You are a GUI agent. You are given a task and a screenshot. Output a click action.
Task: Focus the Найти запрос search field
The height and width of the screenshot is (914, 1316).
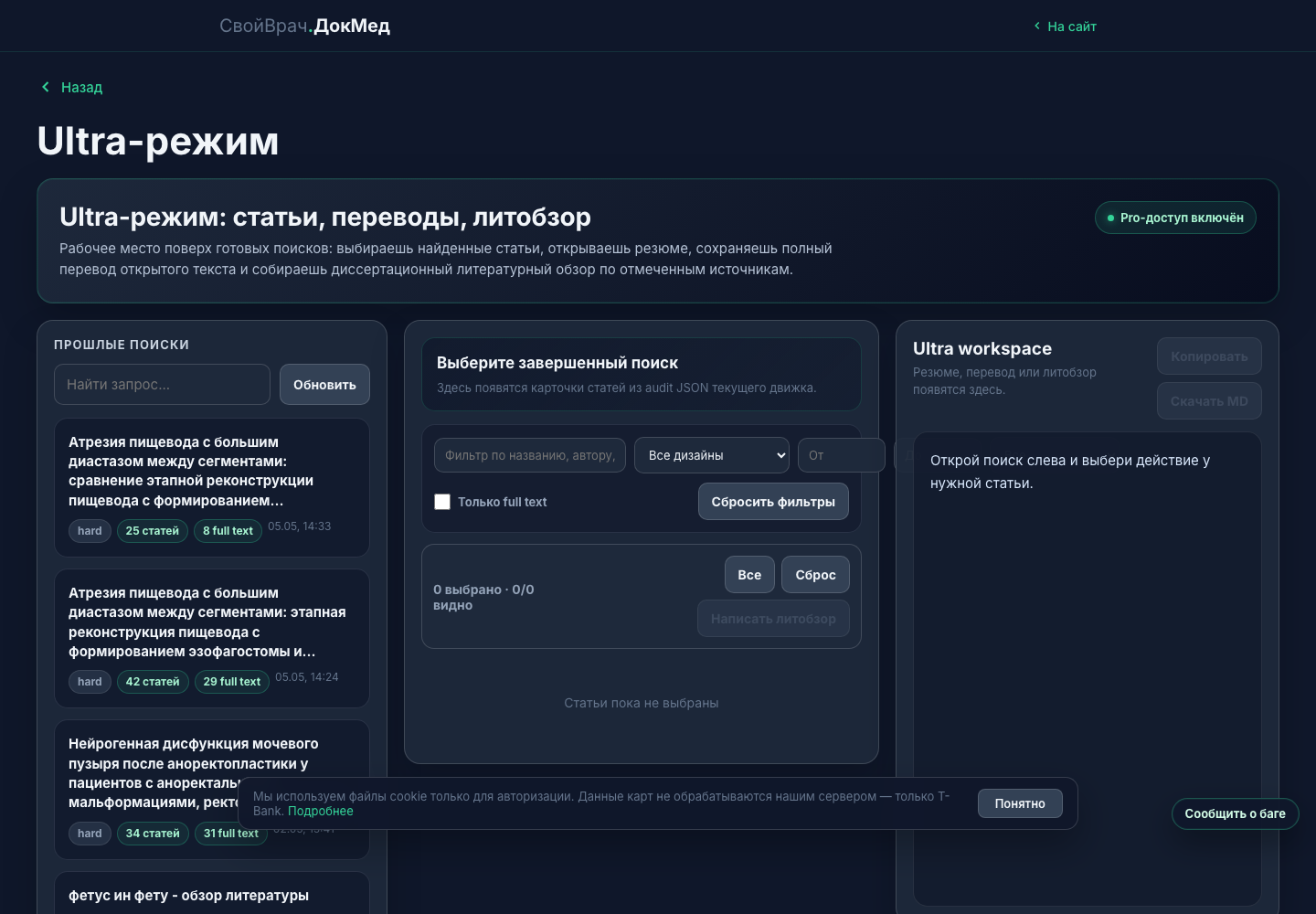pos(162,385)
